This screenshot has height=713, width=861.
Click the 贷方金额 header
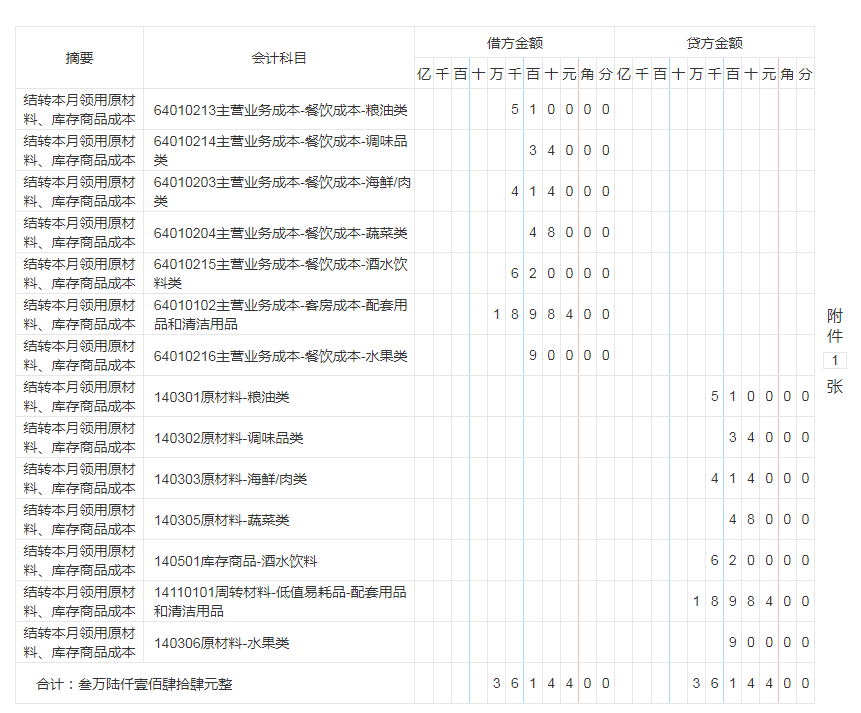click(714, 43)
